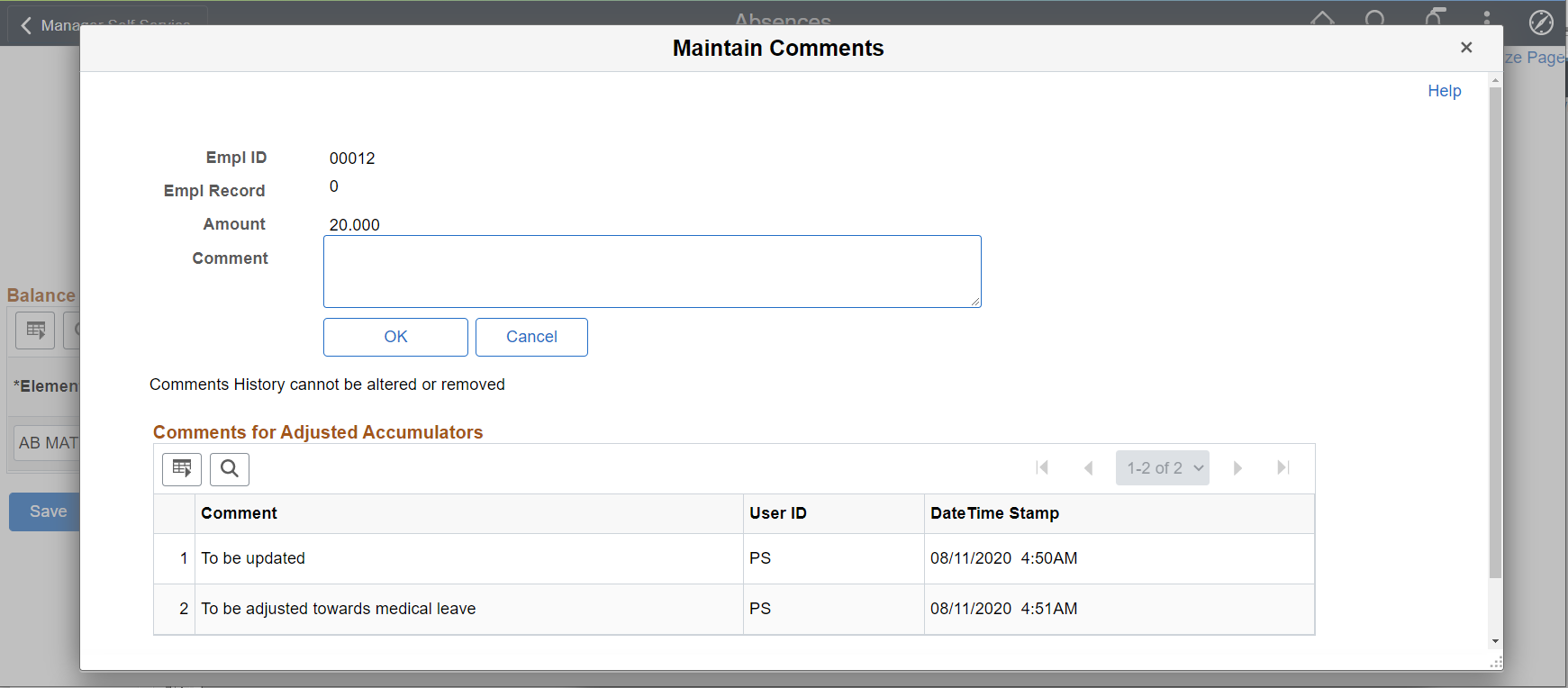
Task: Go to first page of comments grid
Action: coord(1043,467)
